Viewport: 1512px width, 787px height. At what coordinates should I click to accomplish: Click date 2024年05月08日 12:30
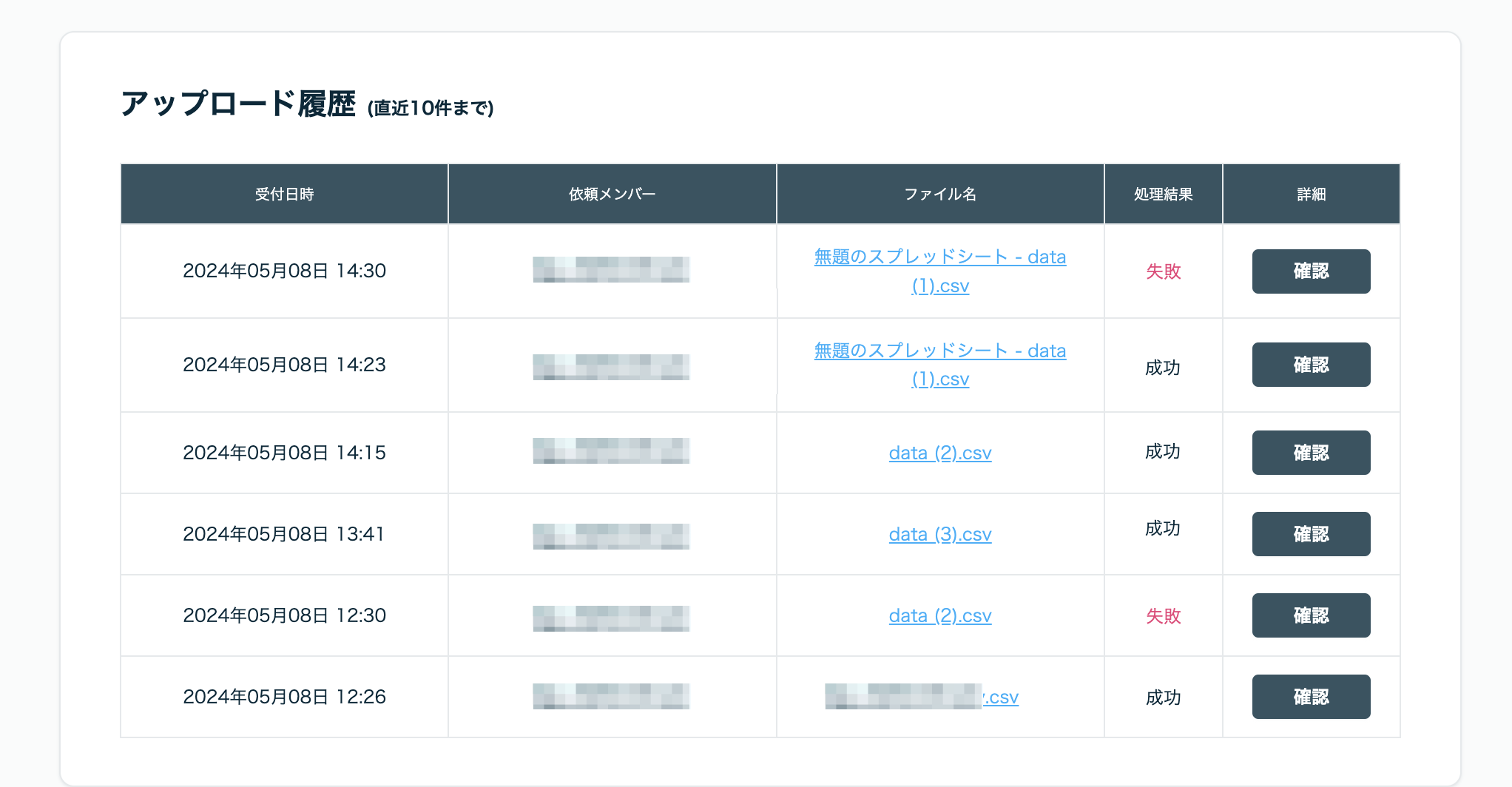tap(285, 615)
